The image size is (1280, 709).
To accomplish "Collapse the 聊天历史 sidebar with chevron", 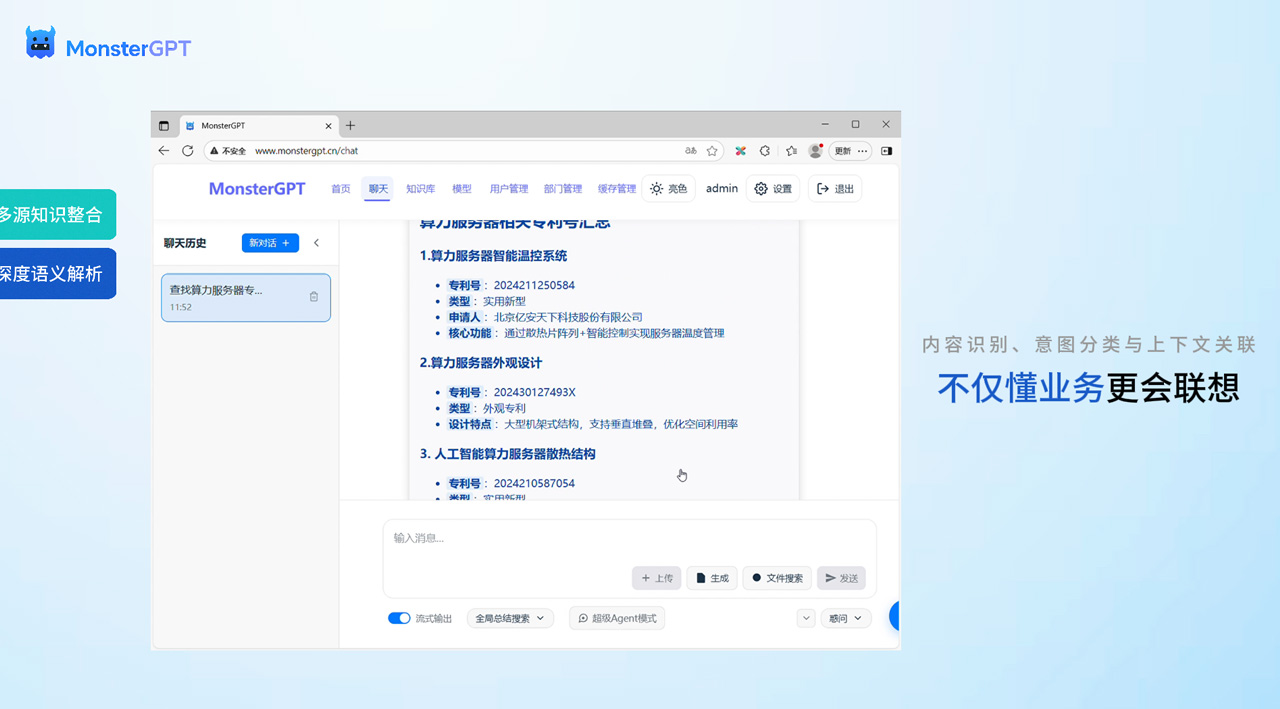I will pyautogui.click(x=317, y=243).
